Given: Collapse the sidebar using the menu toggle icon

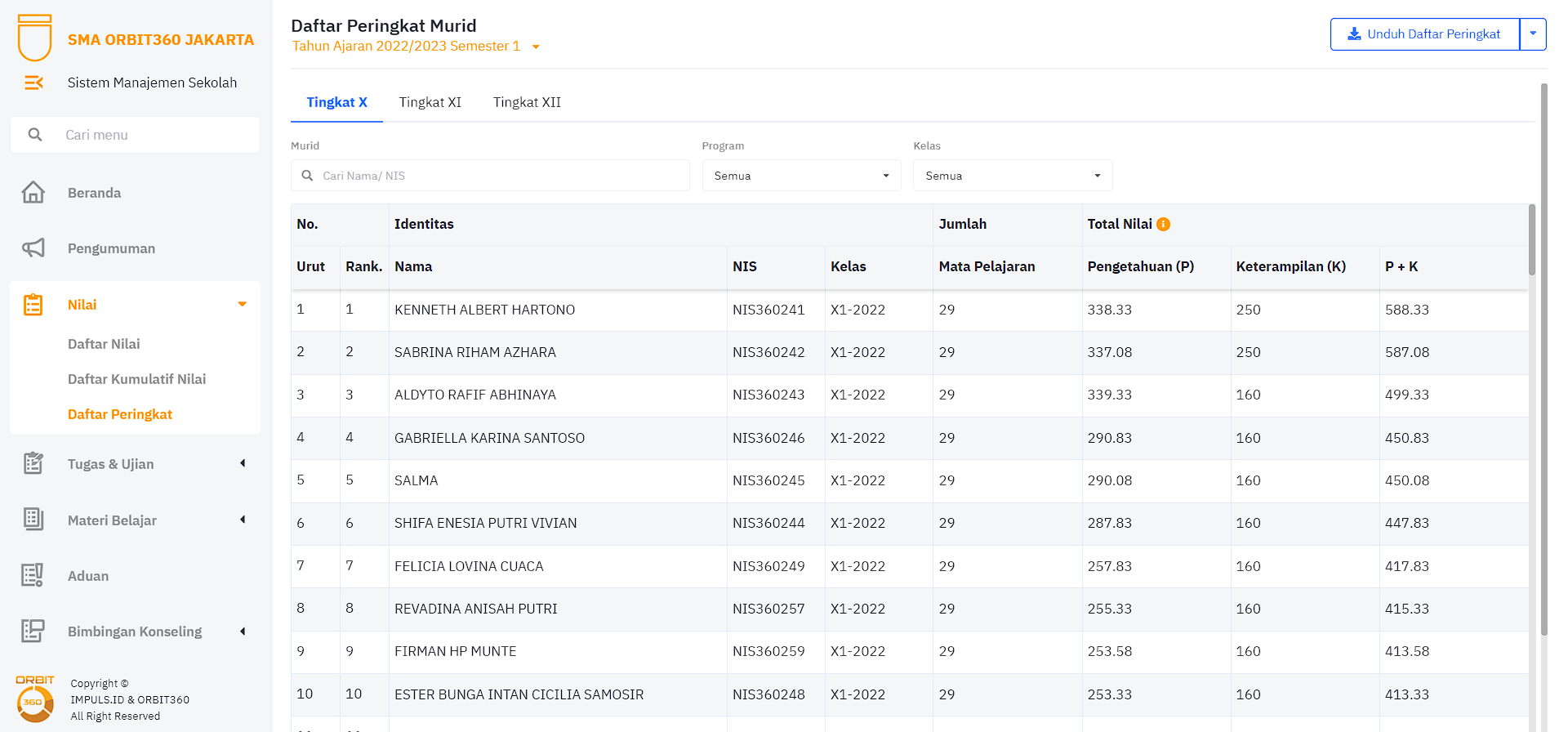Looking at the screenshot, I should (33, 83).
